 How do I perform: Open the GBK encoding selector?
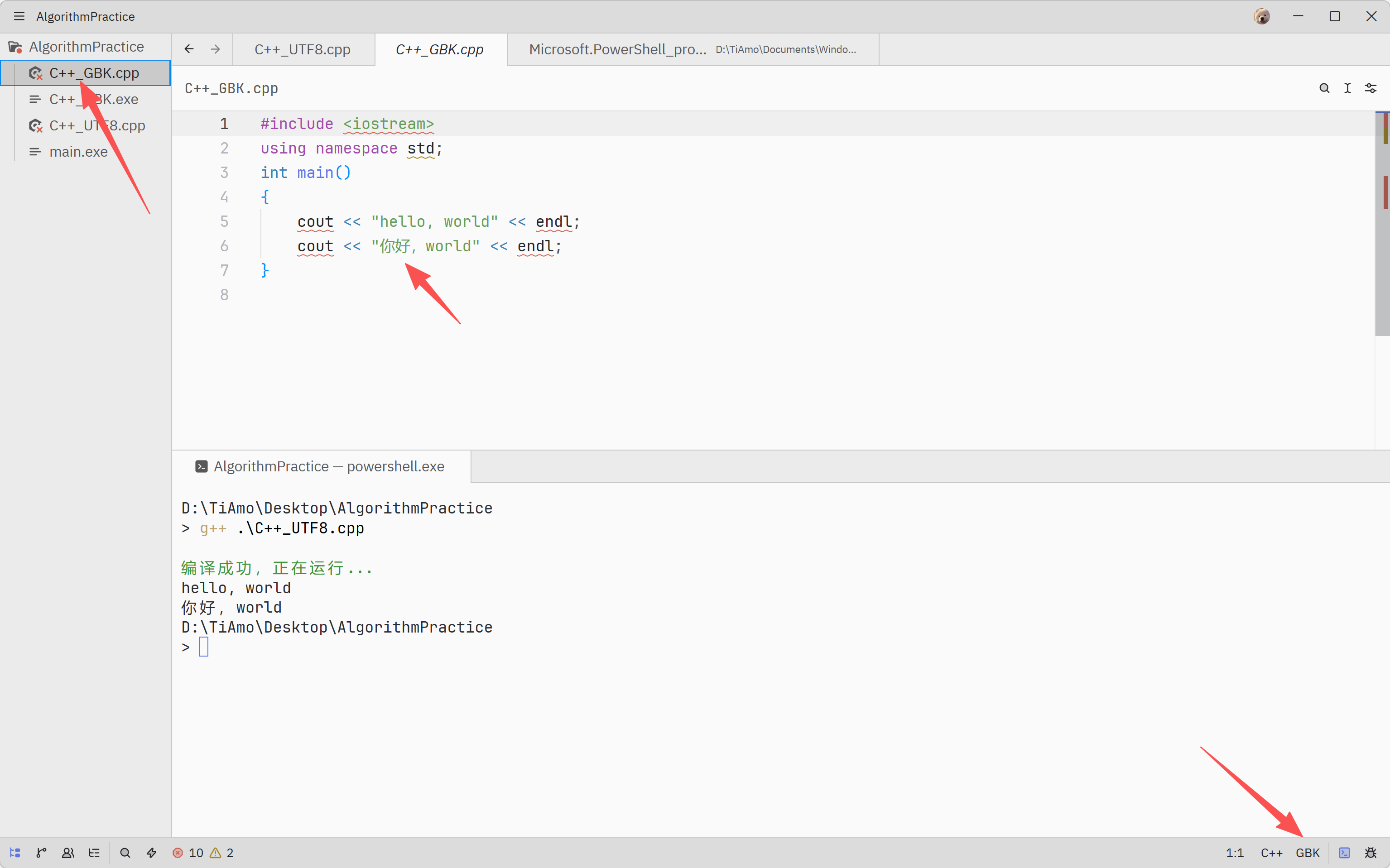tap(1307, 853)
